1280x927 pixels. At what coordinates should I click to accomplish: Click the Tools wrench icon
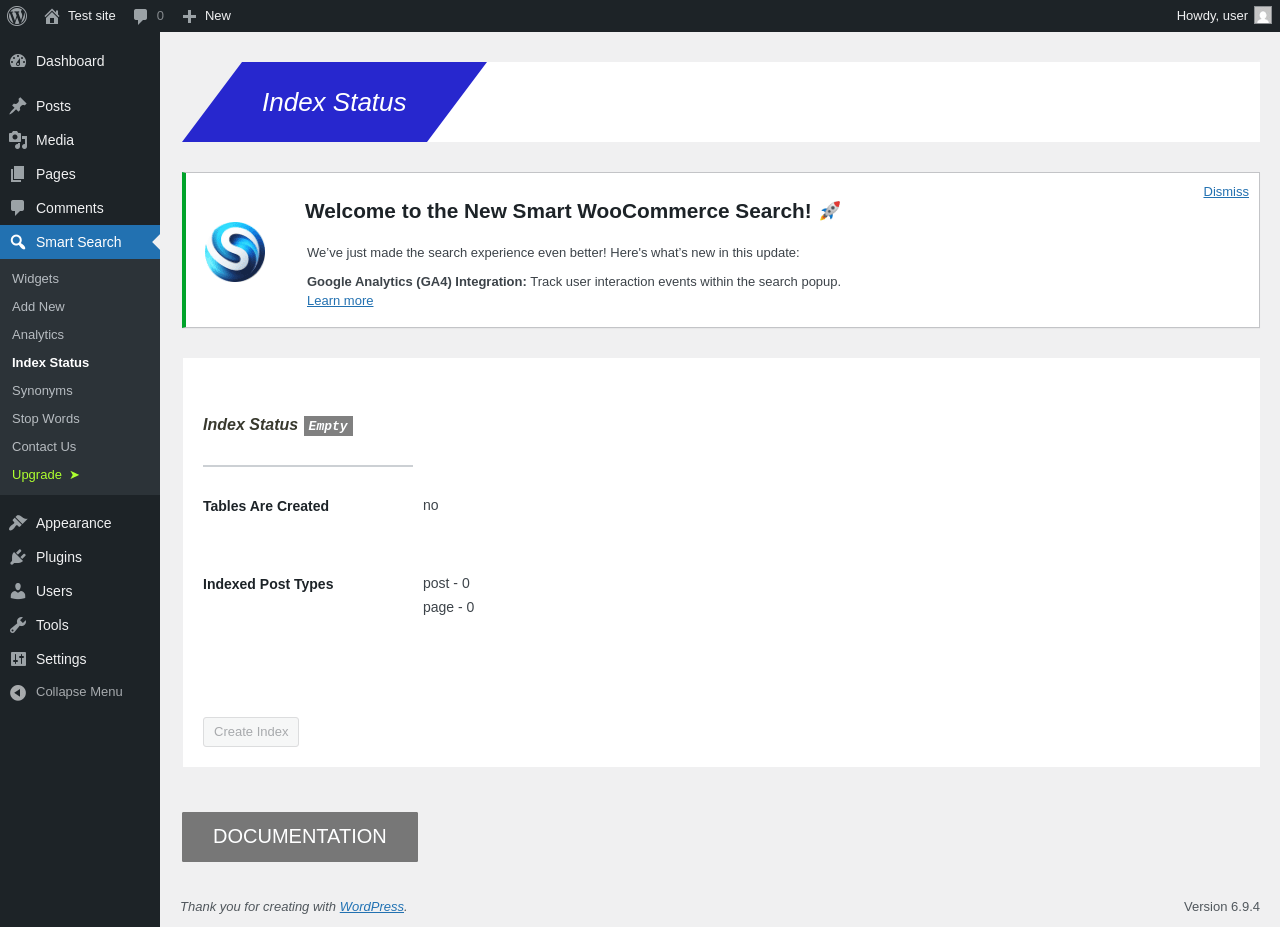point(18,625)
